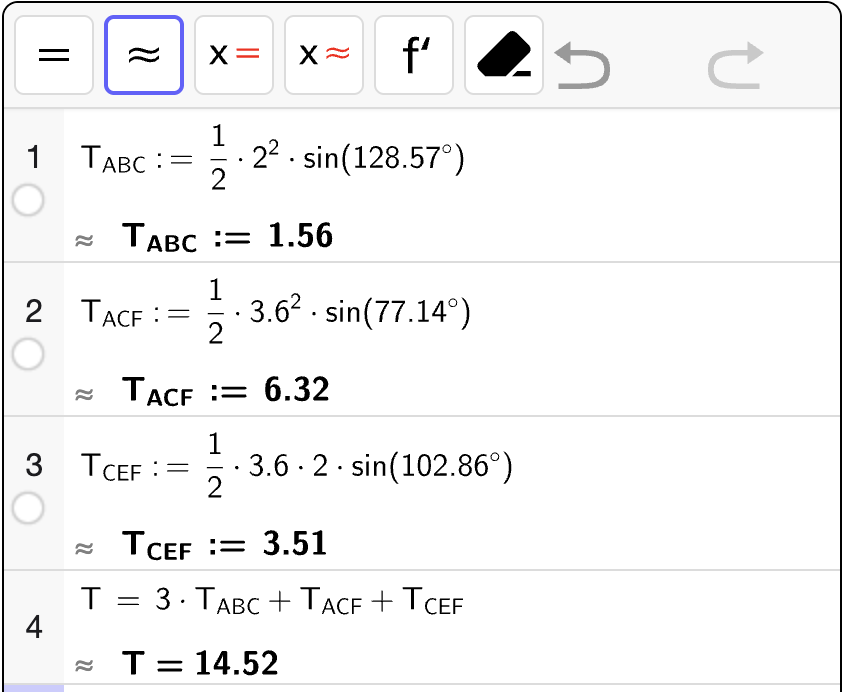This screenshot has height=692, width=846.
Task: Redo the last undone action
Action: (x=735, y=65)
